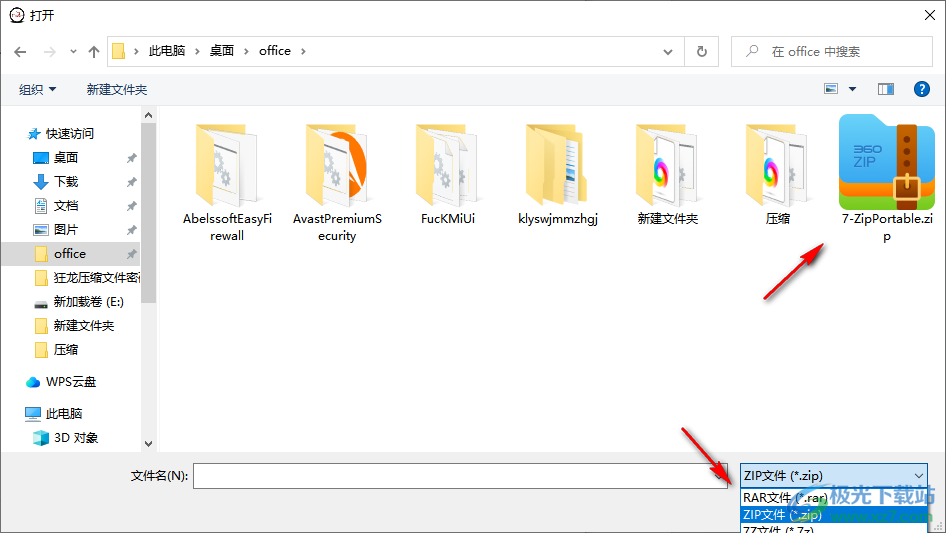Image resolution: width=946 pixels, height=533 pixels.
Task: Open the AbelssoftEasyFirewall folder
Action: point(227,170)
